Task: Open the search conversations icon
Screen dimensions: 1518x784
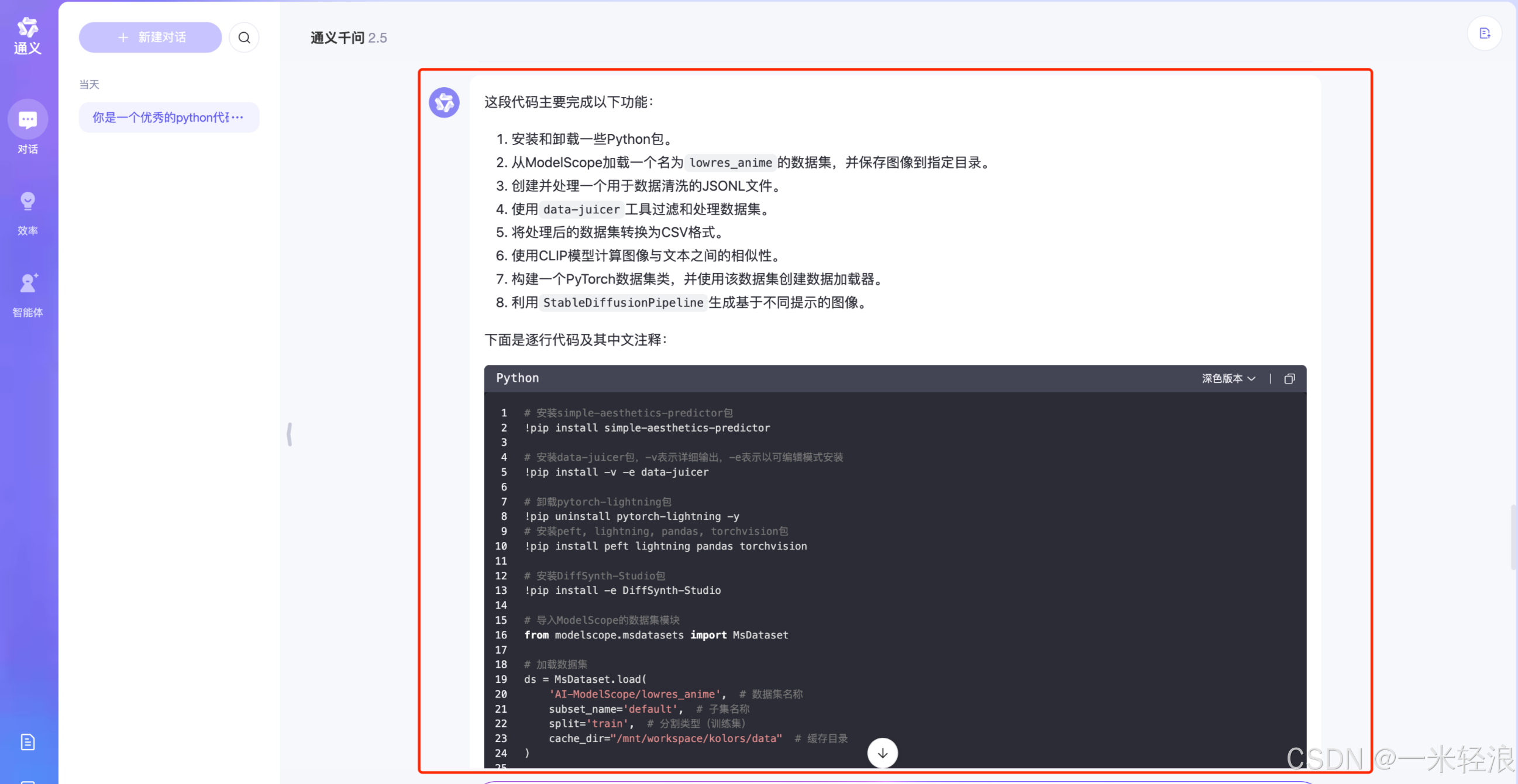Action: [244, 37]
